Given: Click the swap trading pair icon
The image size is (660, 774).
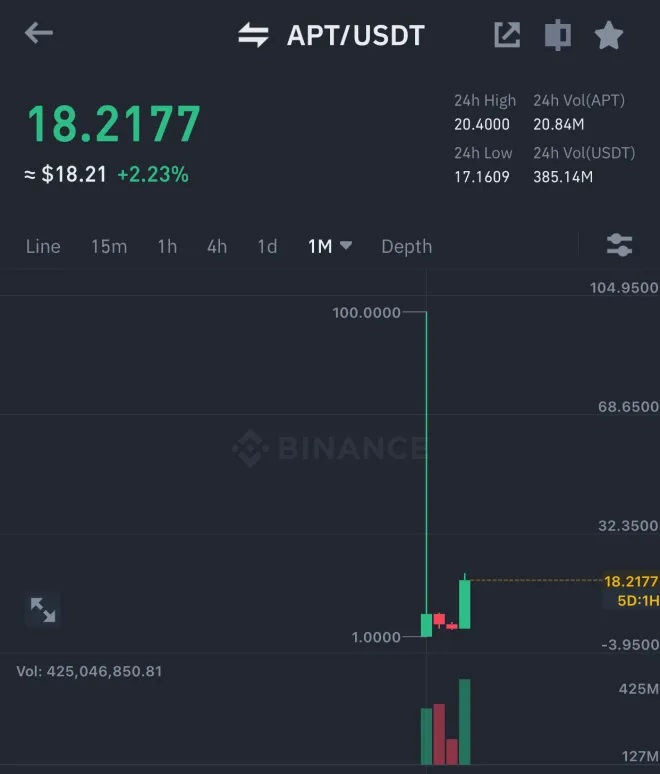Looking at the screenshot, I should 253,35.
